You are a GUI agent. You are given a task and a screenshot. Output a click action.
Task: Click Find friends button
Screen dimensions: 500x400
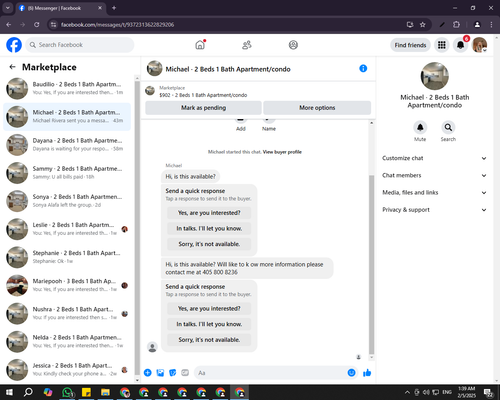coord(410,45)
